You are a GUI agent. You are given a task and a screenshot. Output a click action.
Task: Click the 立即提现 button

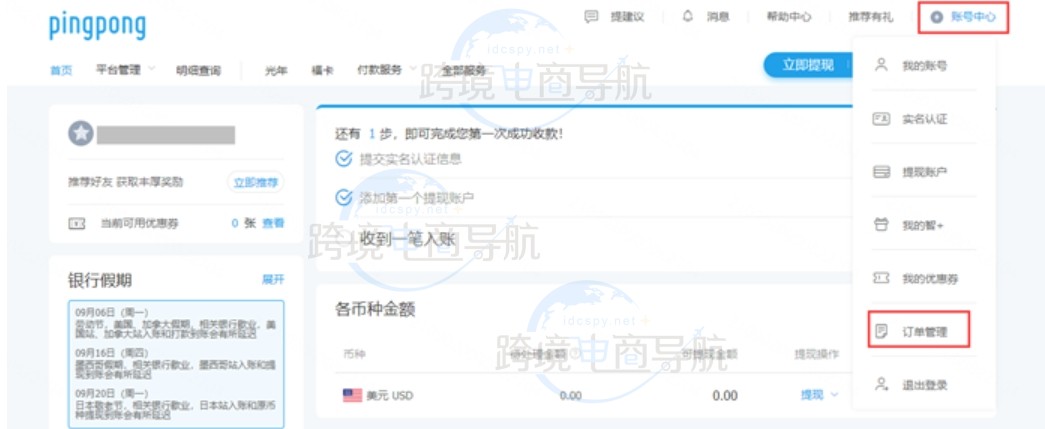pyautogui.click(x=807, y=65)
